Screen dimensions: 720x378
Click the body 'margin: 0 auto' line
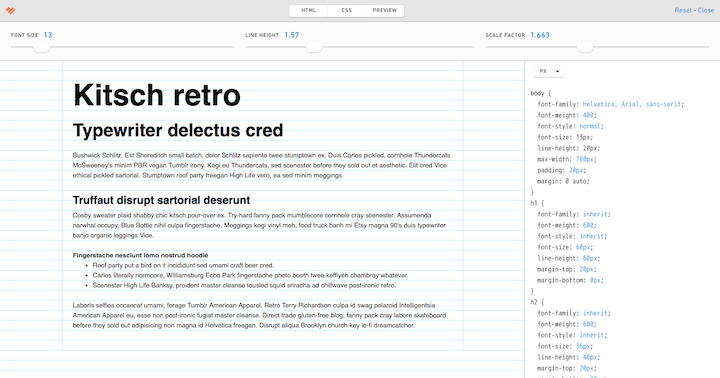click(x=563, y=181)
